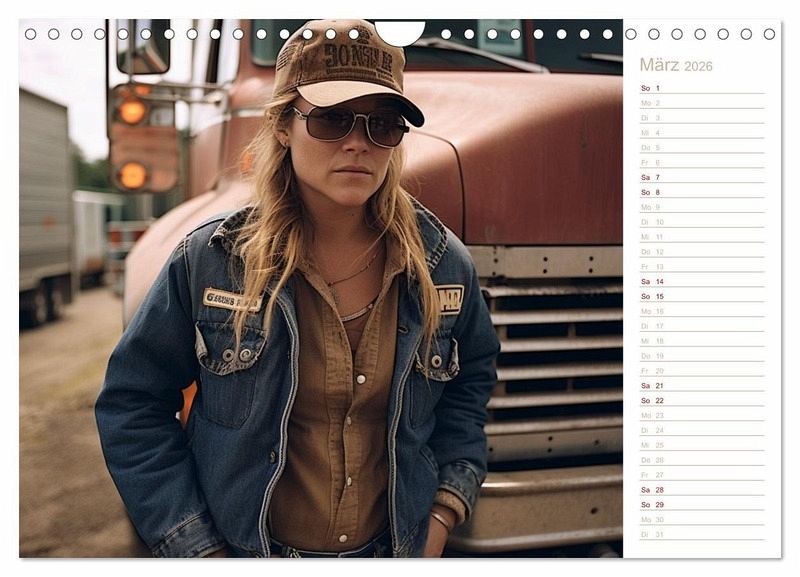Select the Sa 28 date row

pyautogui.click(x=701, y=489)
